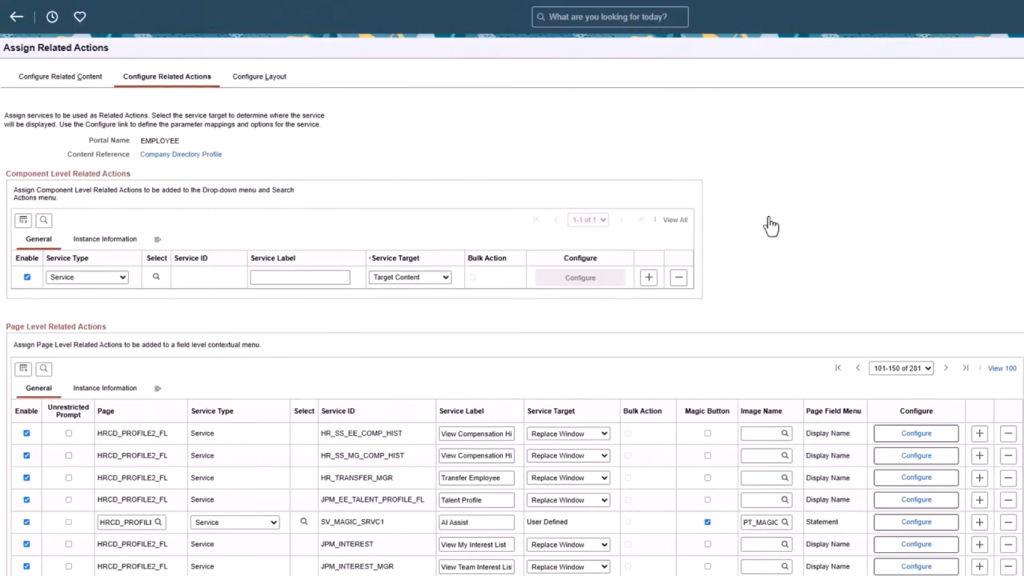Screen dimensions: 1024x576
Task: Open Service Type dropdown in SV_MAGIC_SRVC1 row
Action: pos(235,522)
